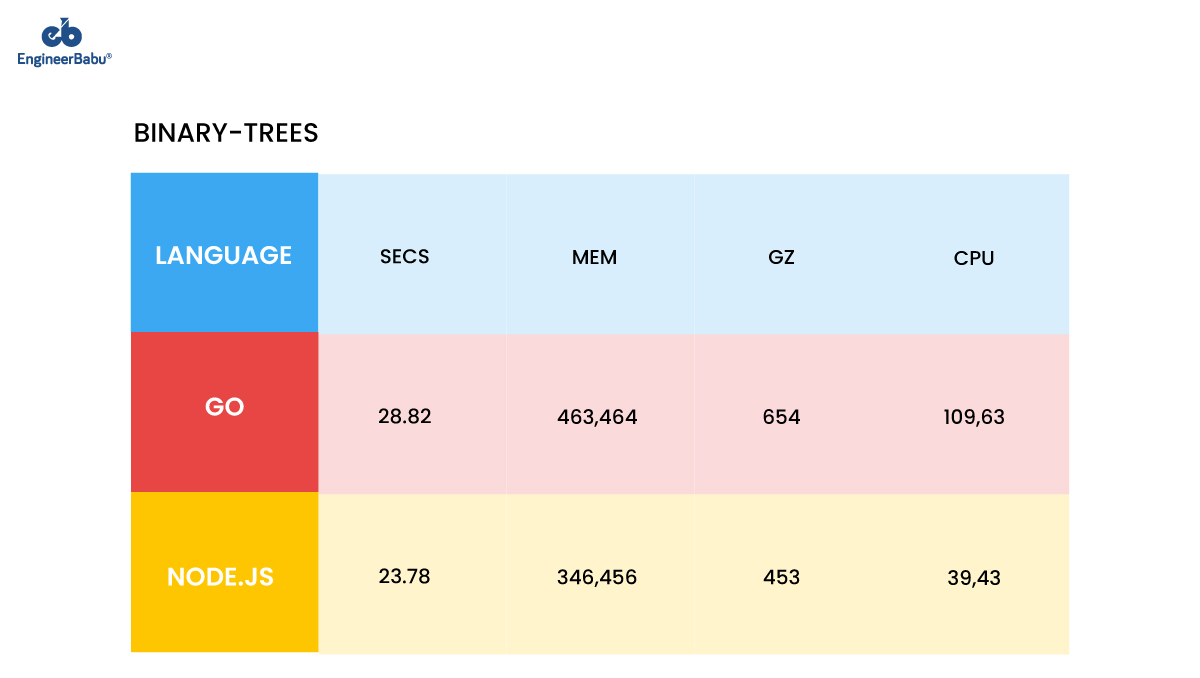Screen dimensions: 1200x678
Task: Click the EngineerBabu logo icon
Action: pyautogui.click(x=65, y=32)
